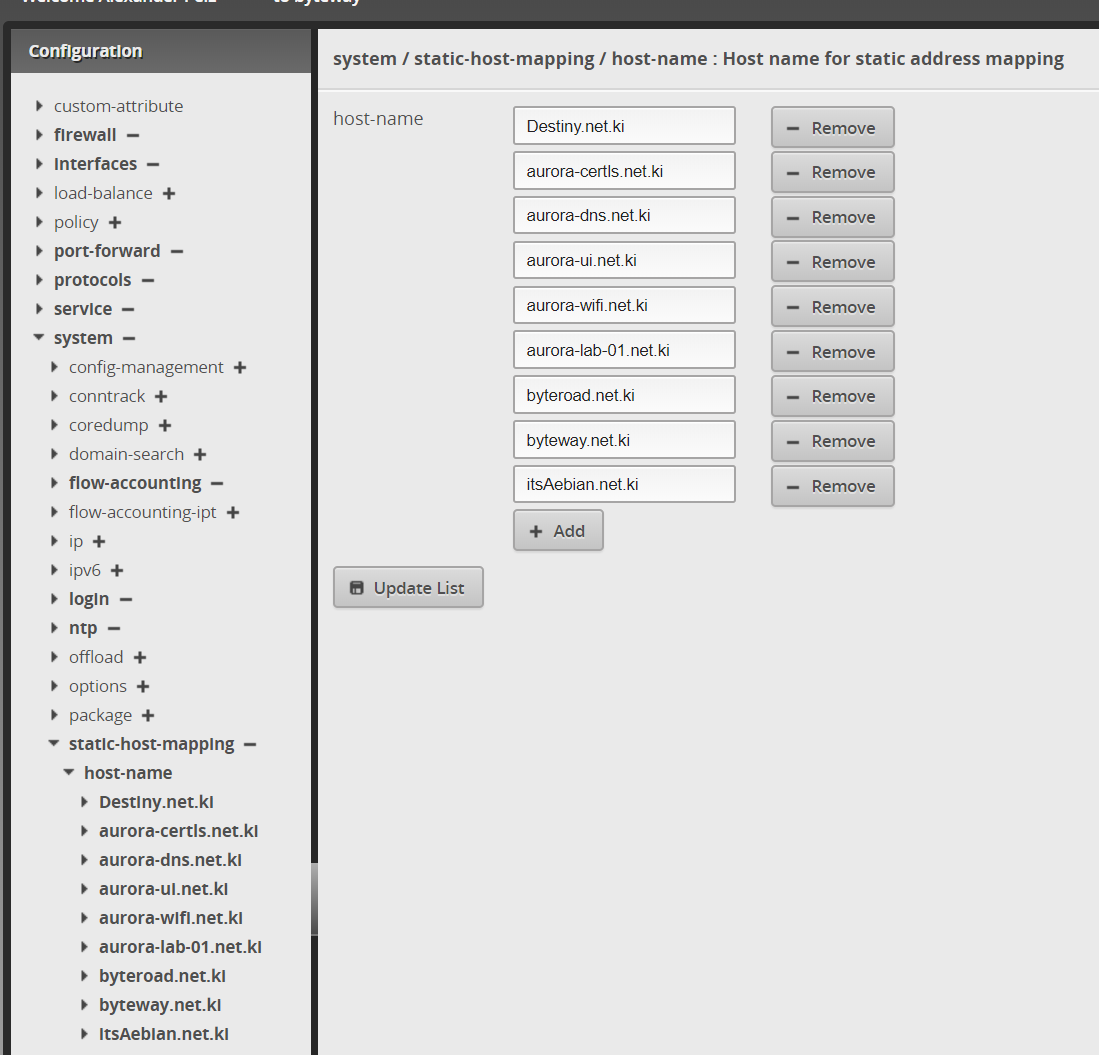Remove the itsAebian.net.ki host entry
This screenshot has height=1055, width=1099.
(832, 486)
